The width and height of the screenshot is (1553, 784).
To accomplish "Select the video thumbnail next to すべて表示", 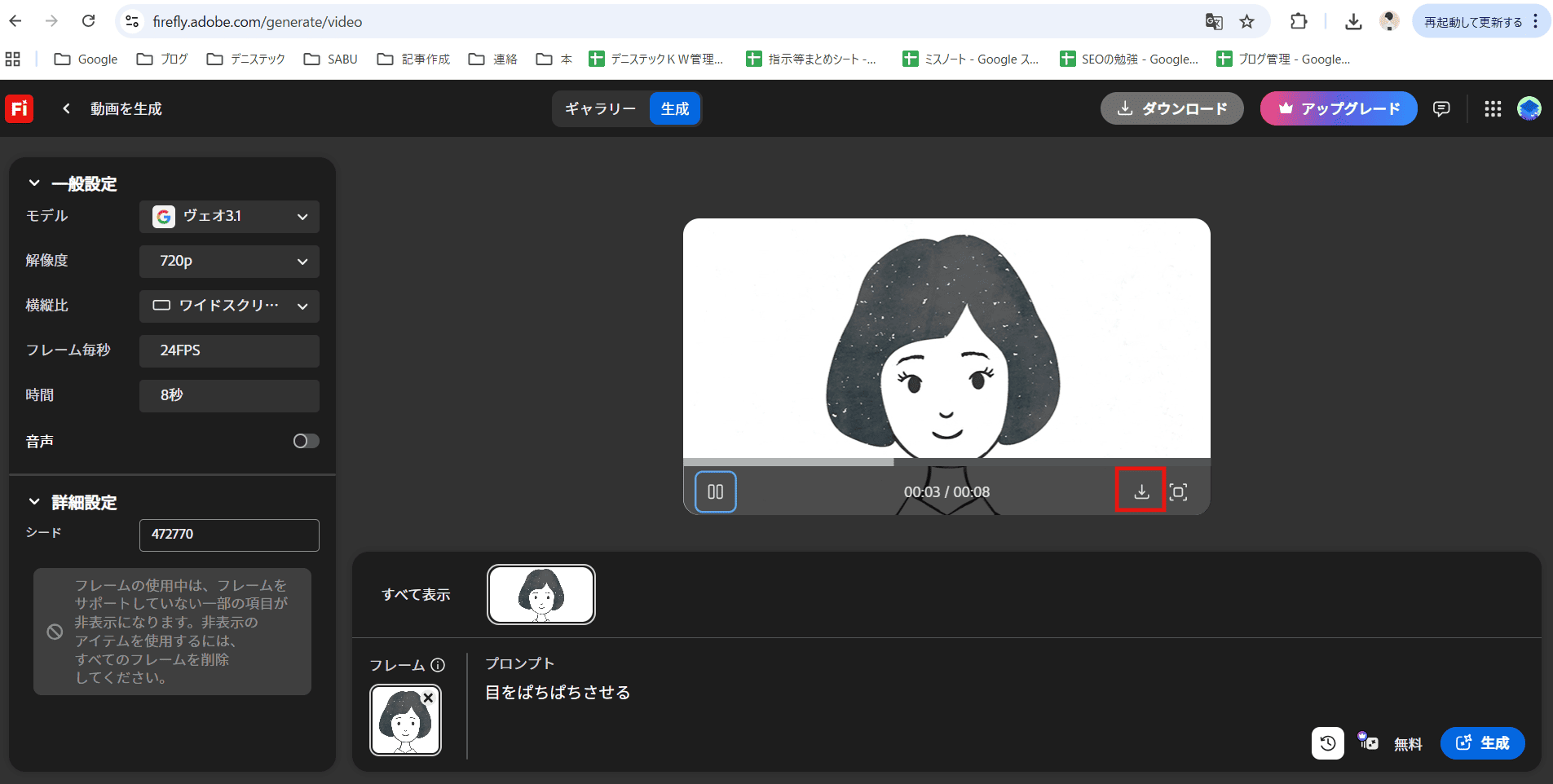I will pyautogui.click(x=540, y=594).
